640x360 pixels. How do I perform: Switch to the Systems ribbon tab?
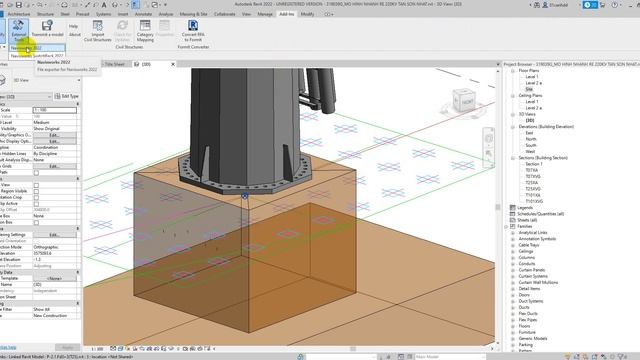pos(103,14)
